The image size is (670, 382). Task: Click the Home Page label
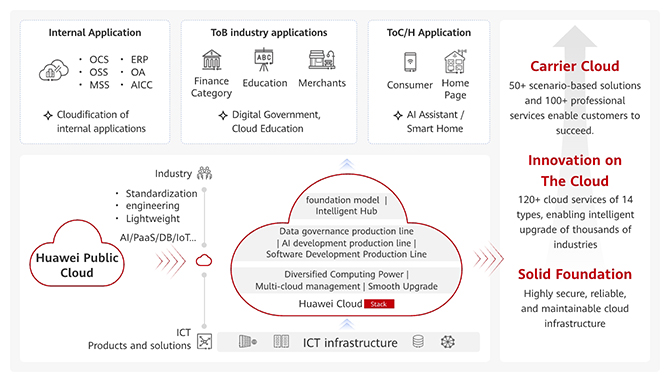pyautogui.click(x=455, y=89)
